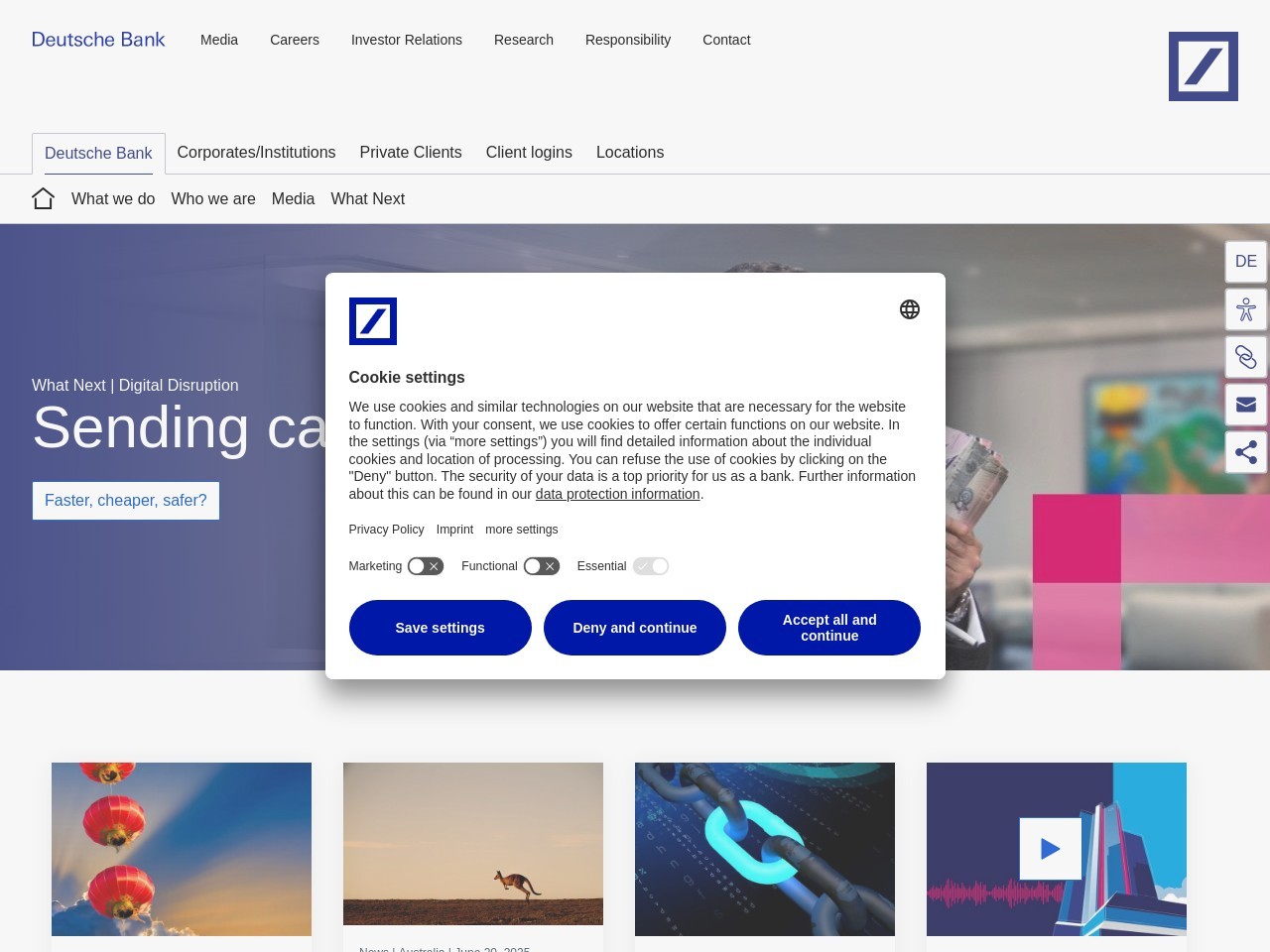Image resolution: width=1270 pixels, height=952 pixels.
Task: Click the accessibility icon on right sidebar
Action: click(1245, 308)
